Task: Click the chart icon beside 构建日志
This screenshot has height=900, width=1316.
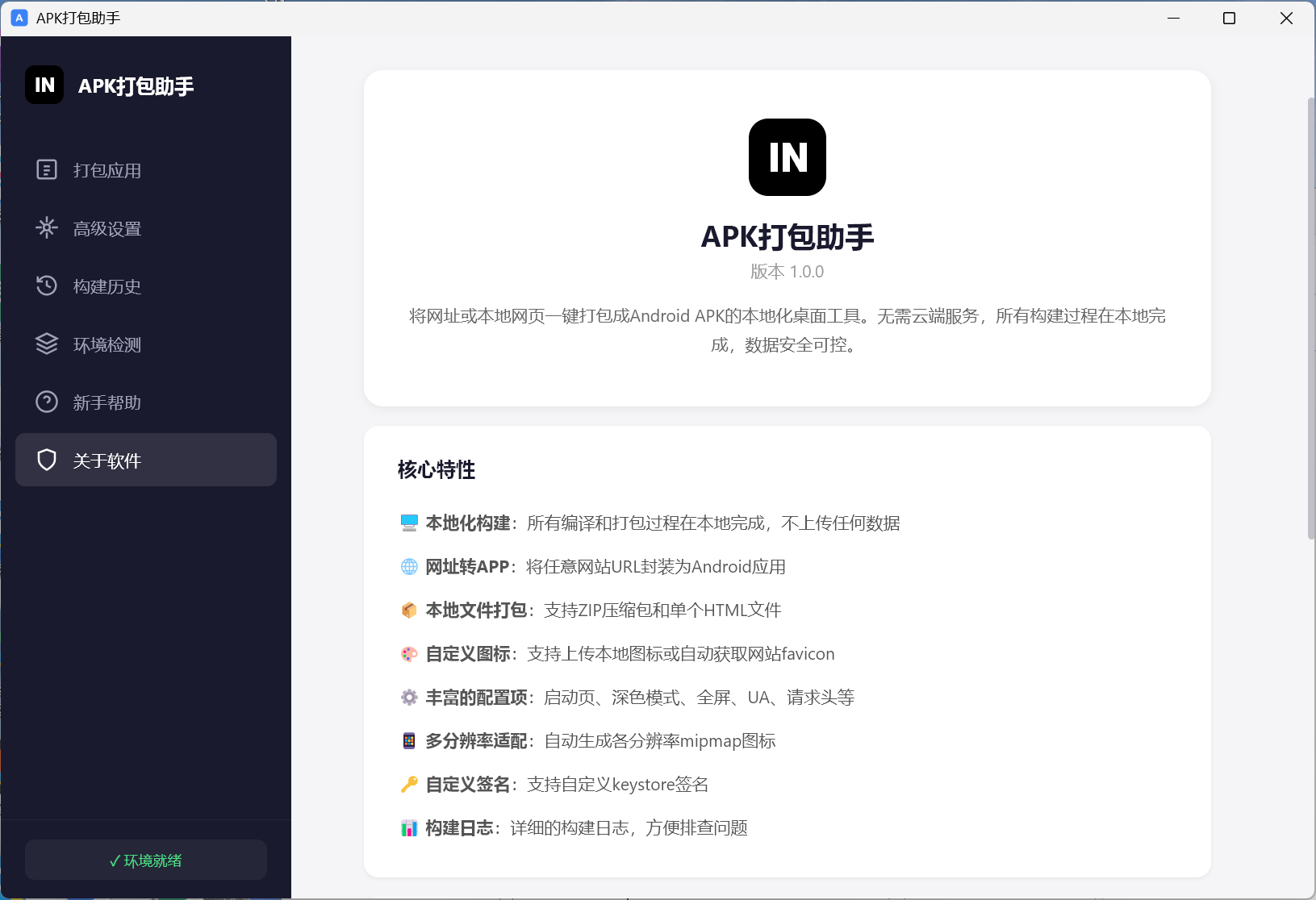Action: (x=409, y=827)
